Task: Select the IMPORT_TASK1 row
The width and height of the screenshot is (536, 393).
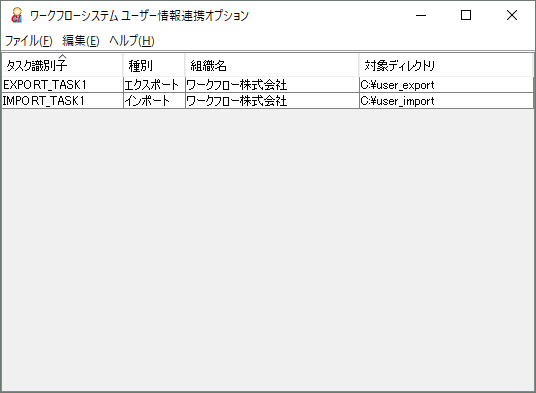Action: (267, 101)
